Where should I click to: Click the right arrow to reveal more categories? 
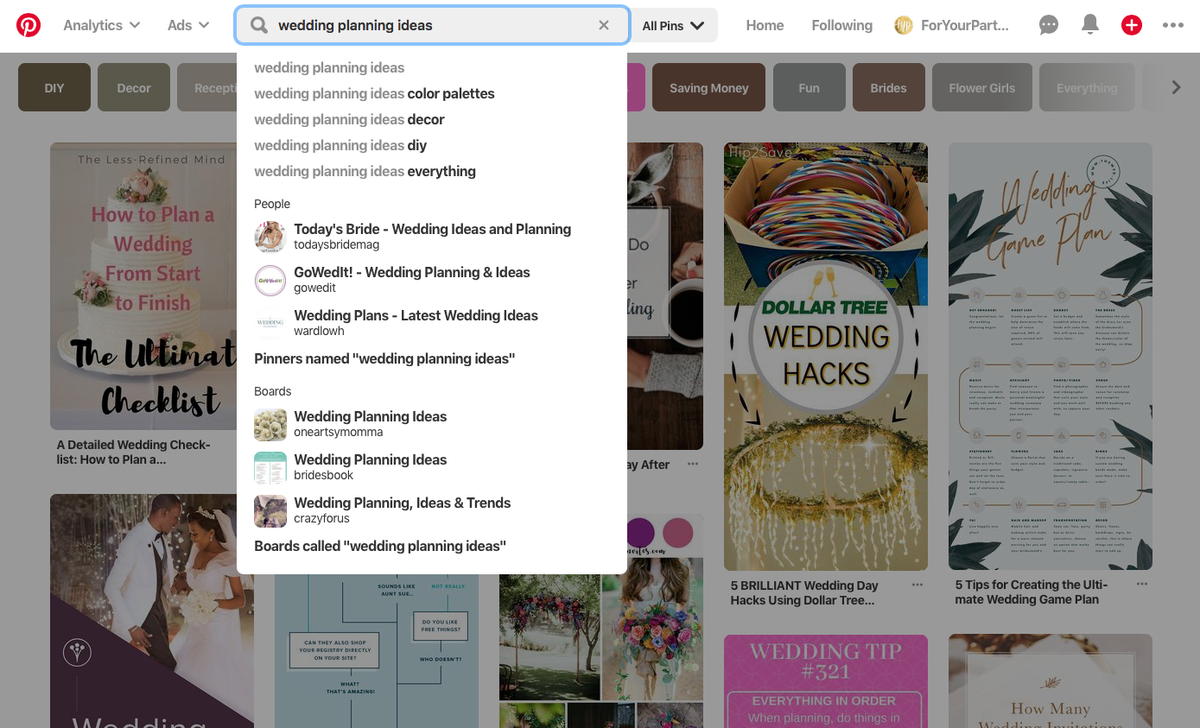pos(1178,87)
